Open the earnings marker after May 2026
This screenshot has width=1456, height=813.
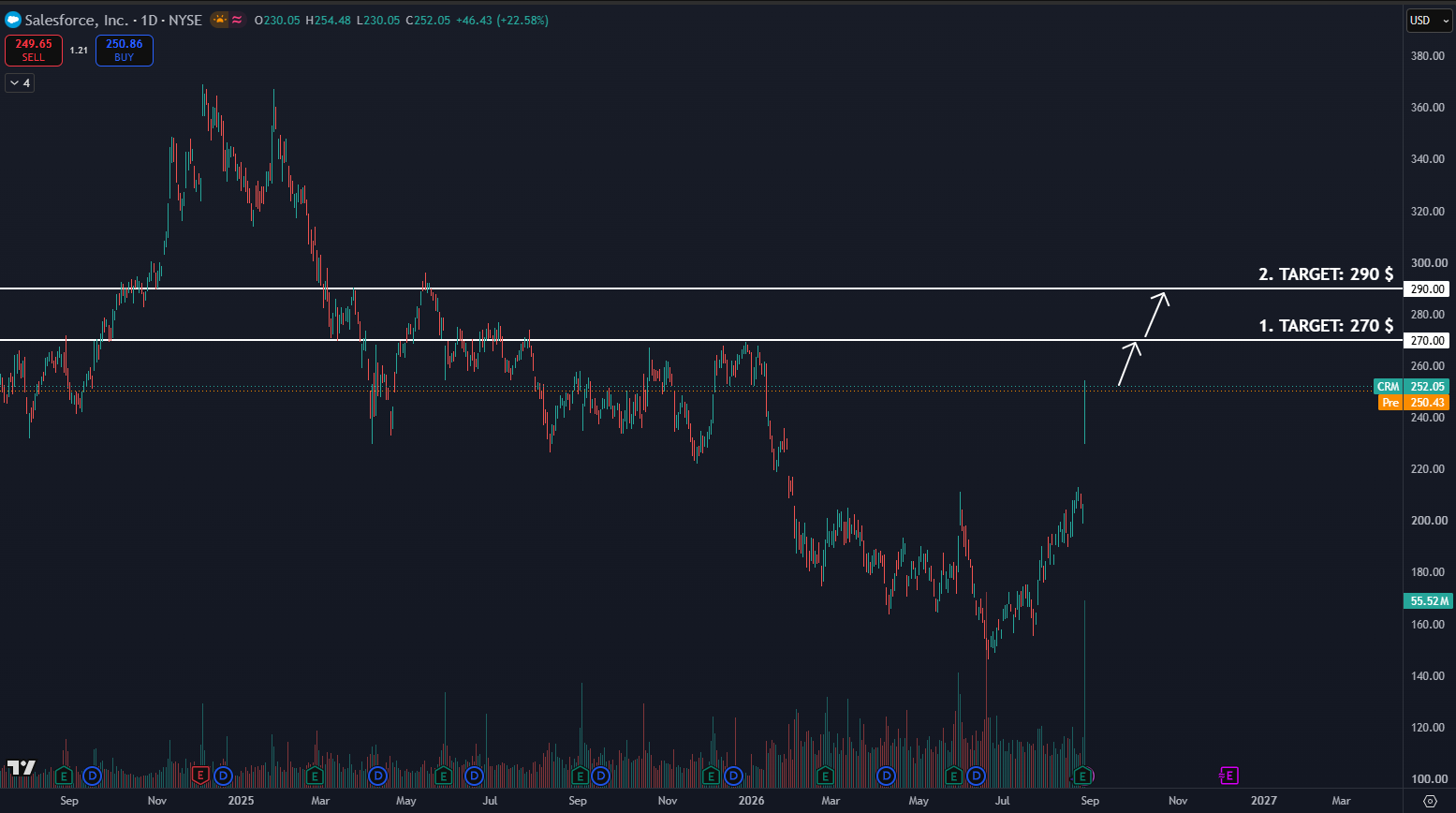[x=953, y=776]
